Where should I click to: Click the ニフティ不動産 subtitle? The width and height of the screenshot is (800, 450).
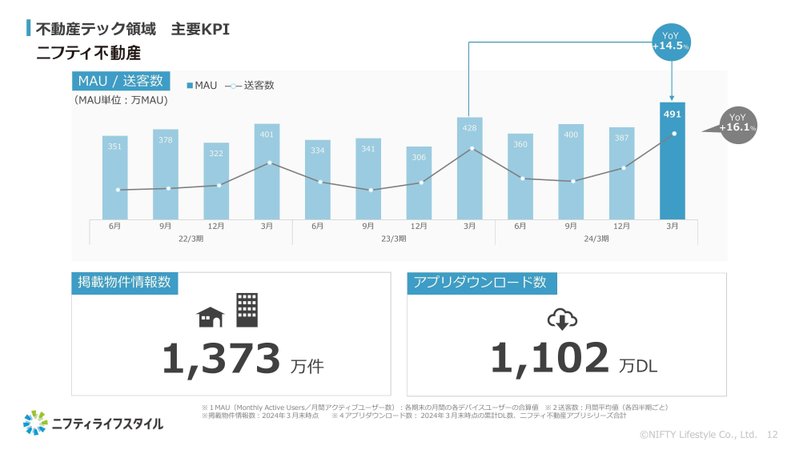click(88, 53)
